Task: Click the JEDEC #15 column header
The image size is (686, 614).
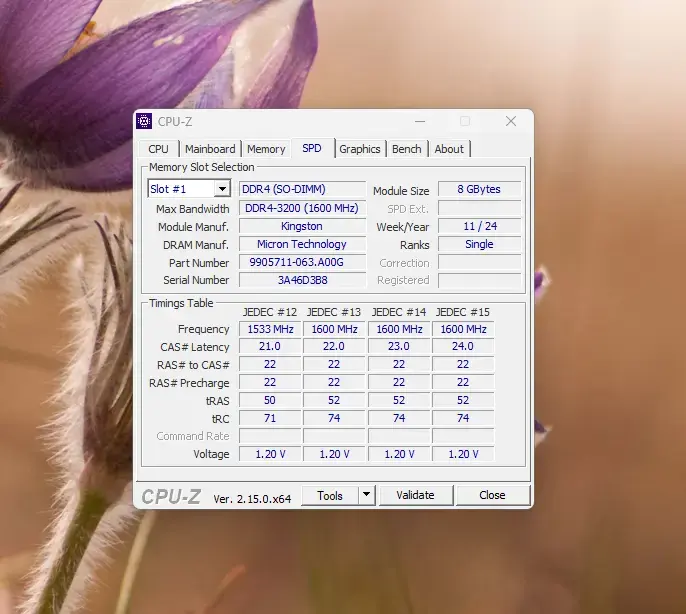Action: (x=463, y=312)
